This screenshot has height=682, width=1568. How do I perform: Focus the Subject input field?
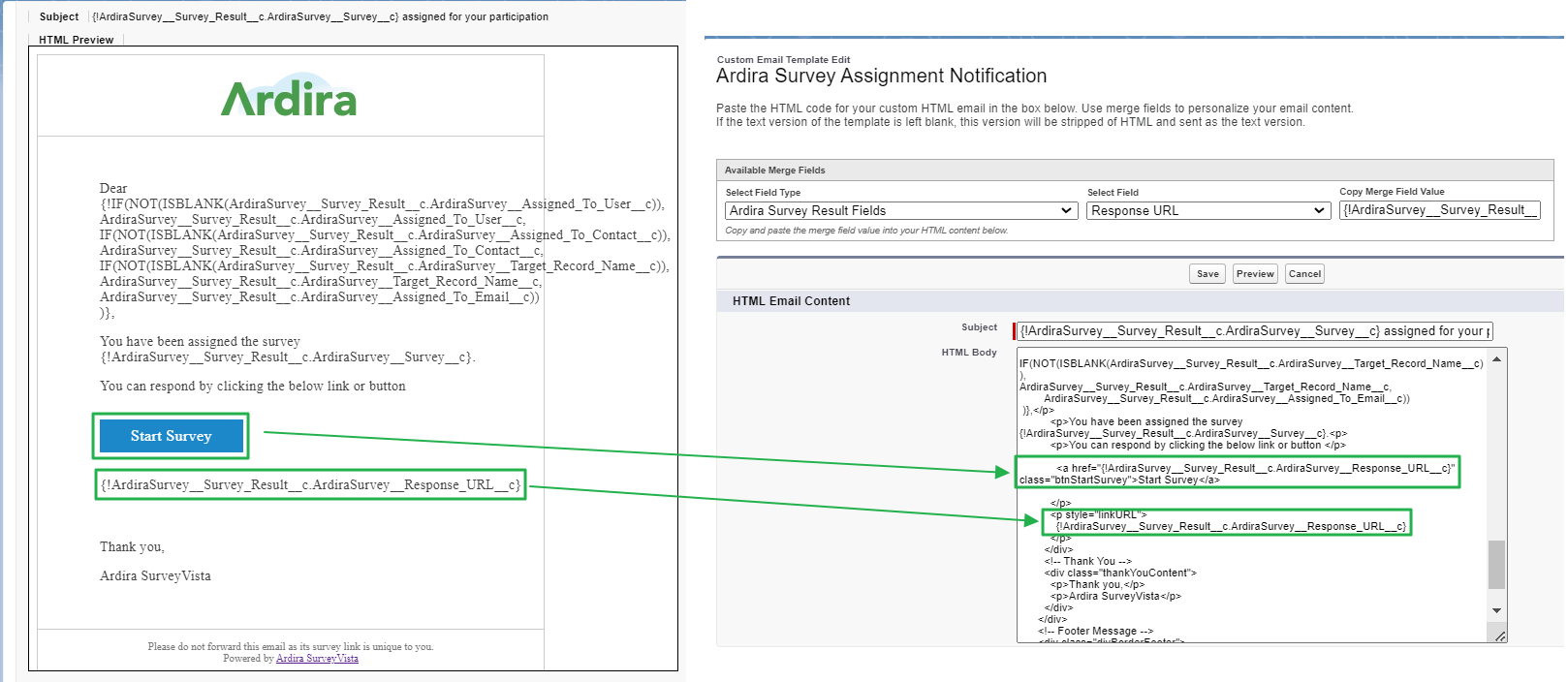pyautogui.click(x=1254, y=331)
